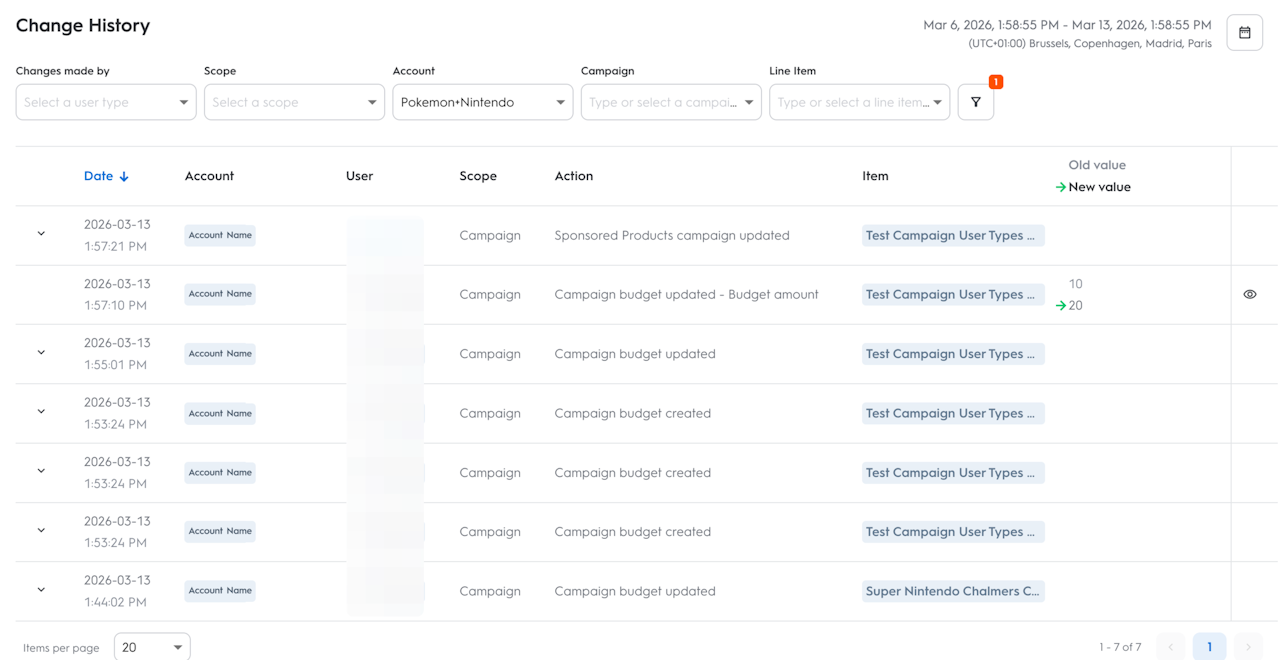Click the Account Name tag in first row
This screenshot has width=1280, height=660.
coord(220,235)
